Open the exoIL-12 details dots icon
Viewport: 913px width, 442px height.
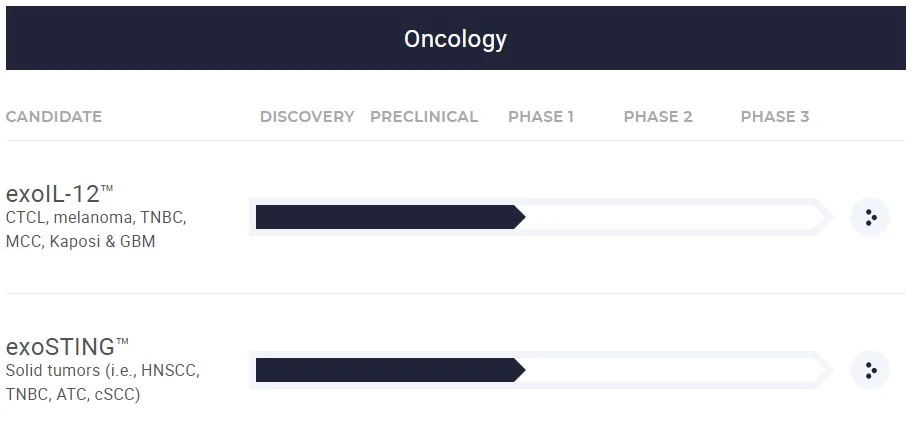870,217
